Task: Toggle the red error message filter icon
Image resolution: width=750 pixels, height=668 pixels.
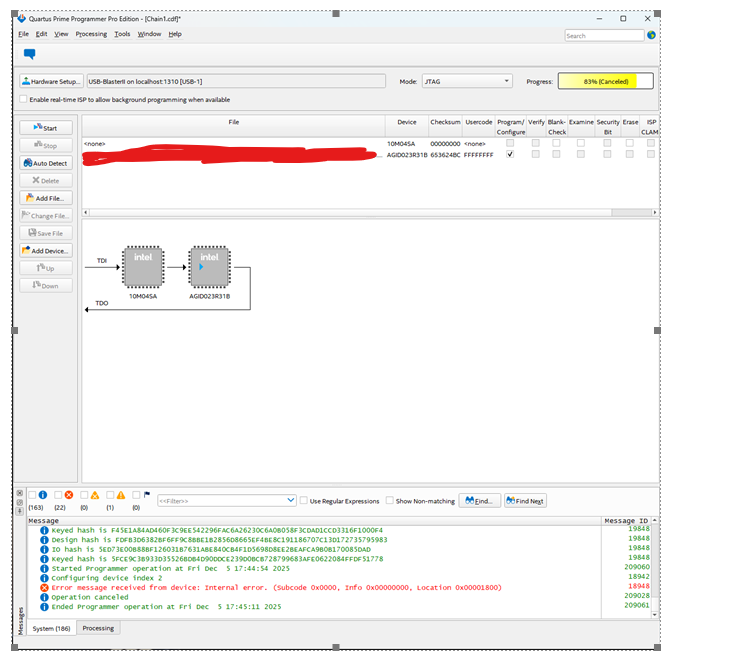Action: [69, 495]
